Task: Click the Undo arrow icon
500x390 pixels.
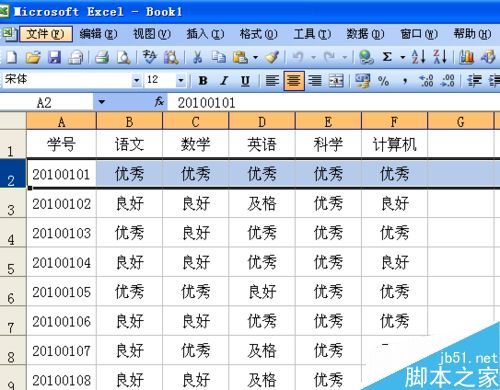Action: [298, 57]
